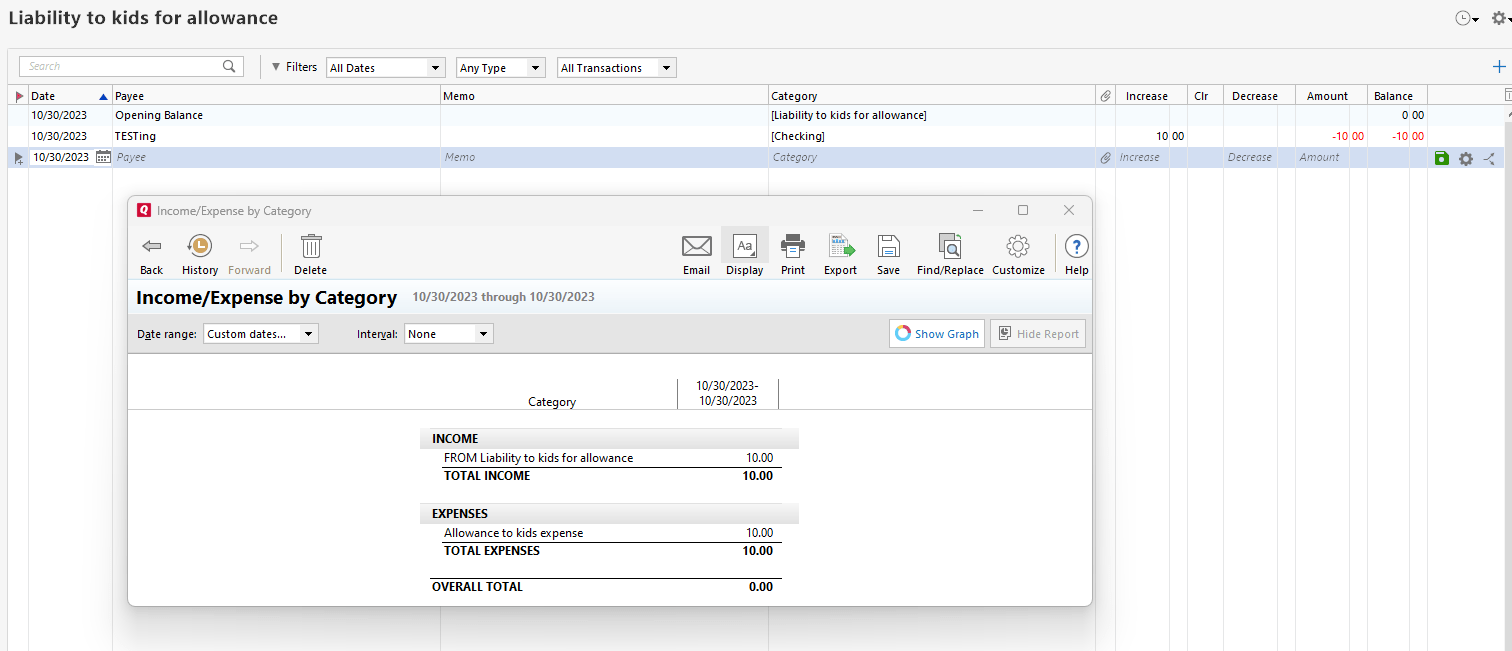
Task: Toggle Hide Report view
Action: pos(1038,333)
